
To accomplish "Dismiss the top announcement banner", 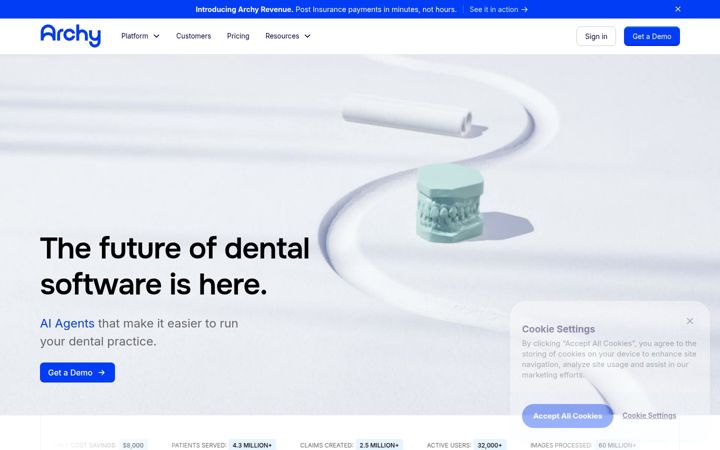I will (678, 9).
